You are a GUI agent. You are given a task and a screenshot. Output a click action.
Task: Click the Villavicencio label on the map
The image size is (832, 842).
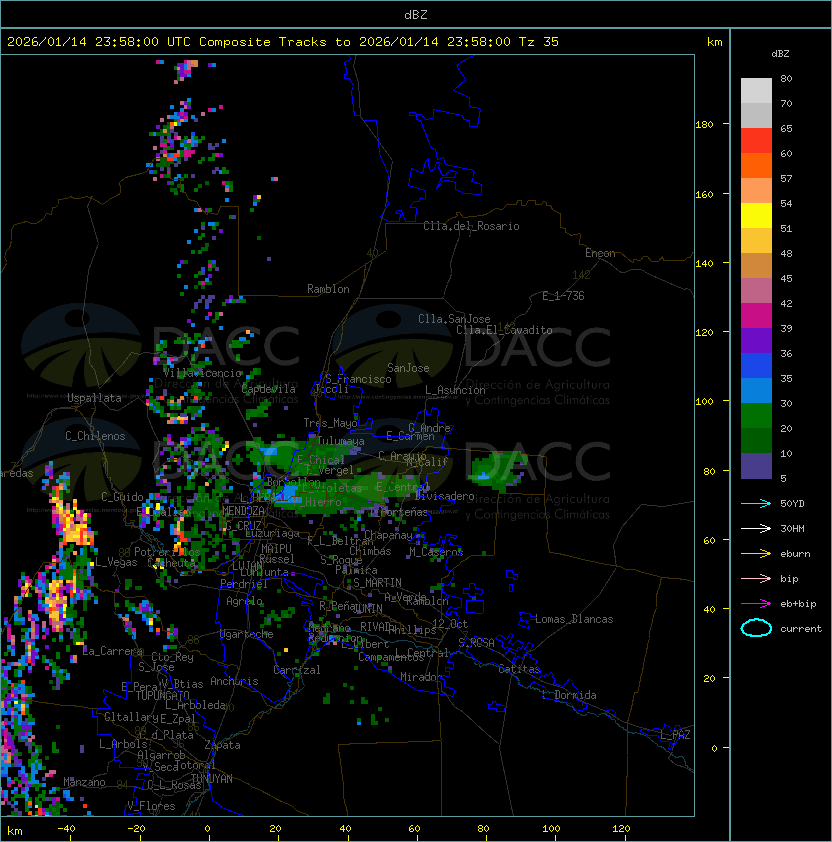click(x=202, y=373)
